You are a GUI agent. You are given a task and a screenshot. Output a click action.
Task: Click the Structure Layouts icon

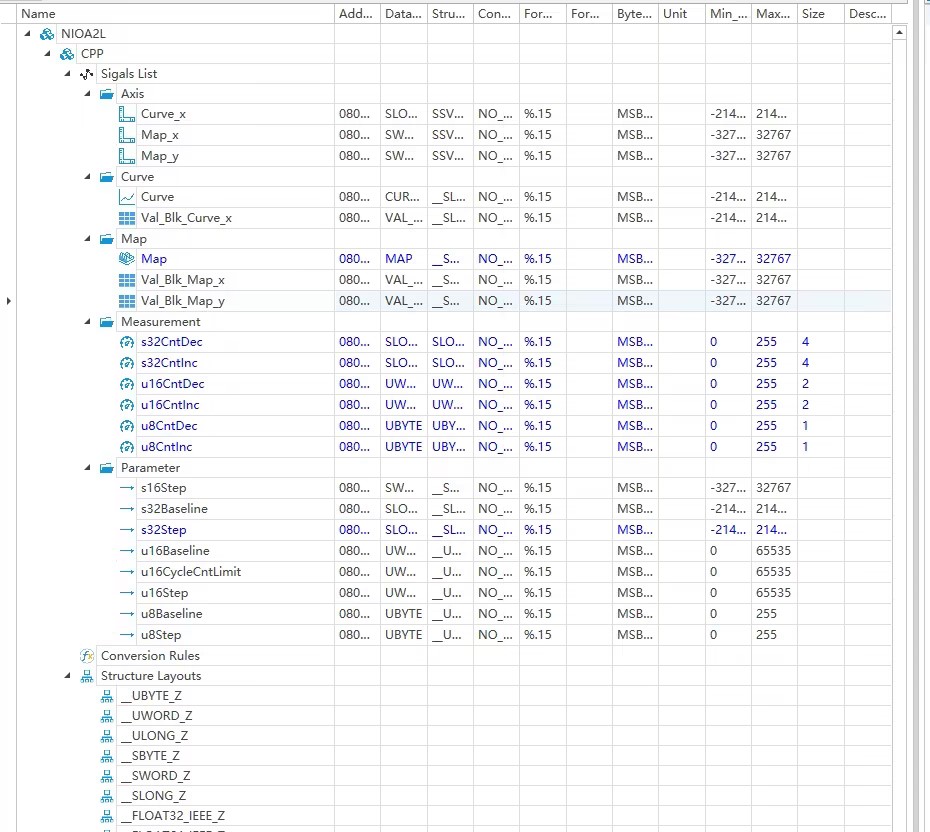pos(87,676)
